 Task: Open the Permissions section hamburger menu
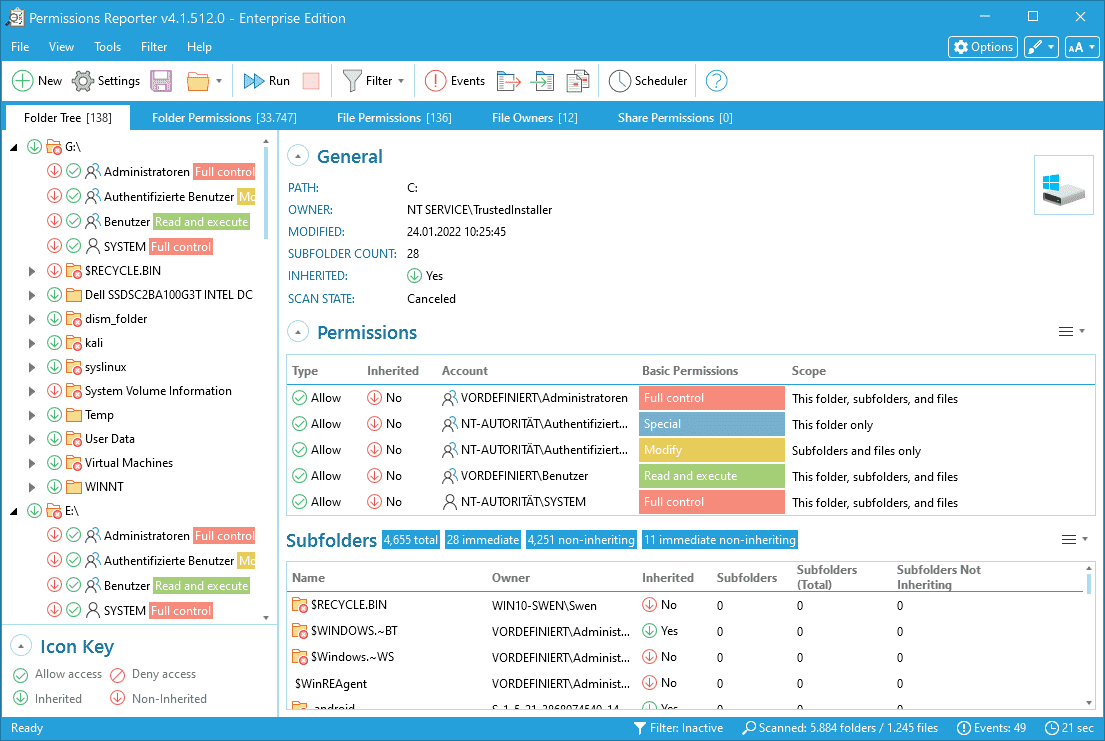point(1072,331)
